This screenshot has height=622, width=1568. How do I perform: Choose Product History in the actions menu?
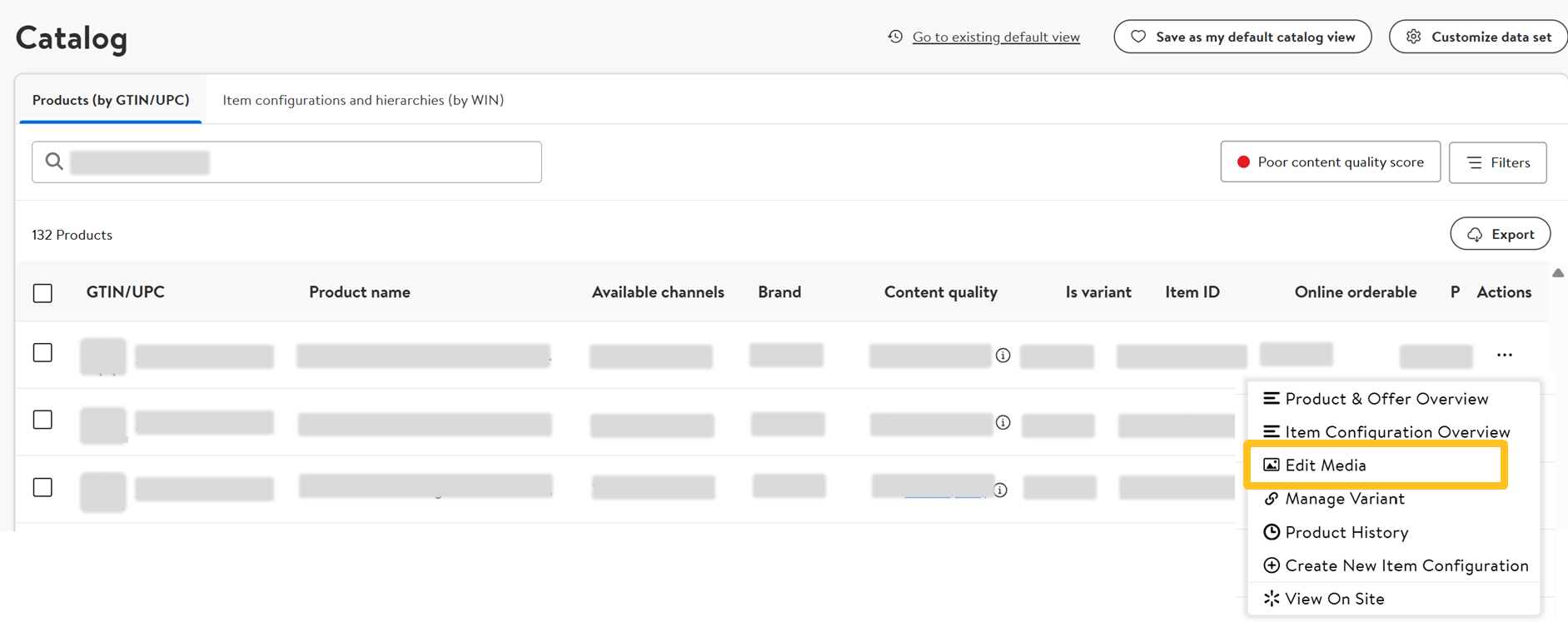1346,532
